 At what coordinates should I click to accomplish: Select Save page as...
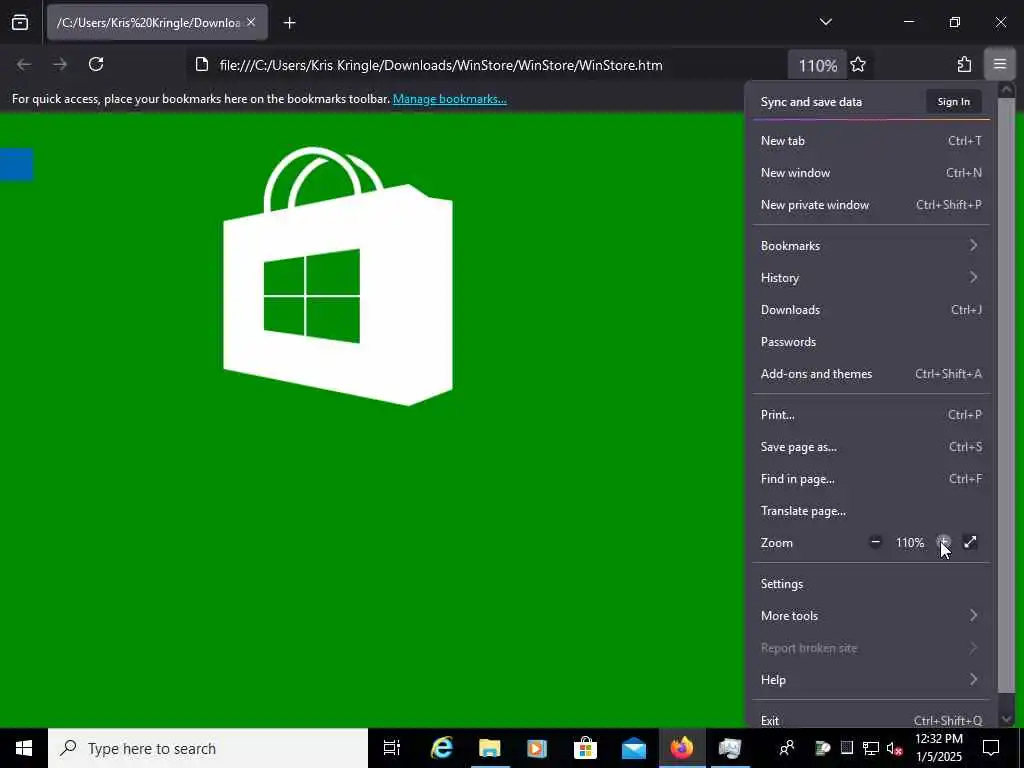pos(871,447)
